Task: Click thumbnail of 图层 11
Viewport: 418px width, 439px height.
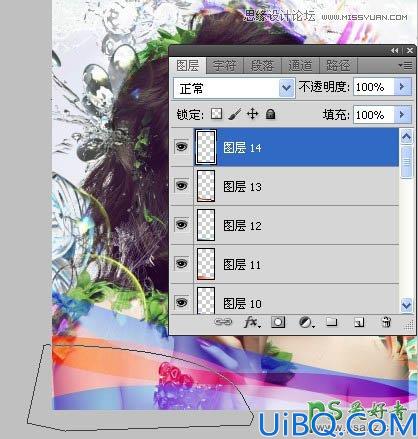Action: point(206,264)
